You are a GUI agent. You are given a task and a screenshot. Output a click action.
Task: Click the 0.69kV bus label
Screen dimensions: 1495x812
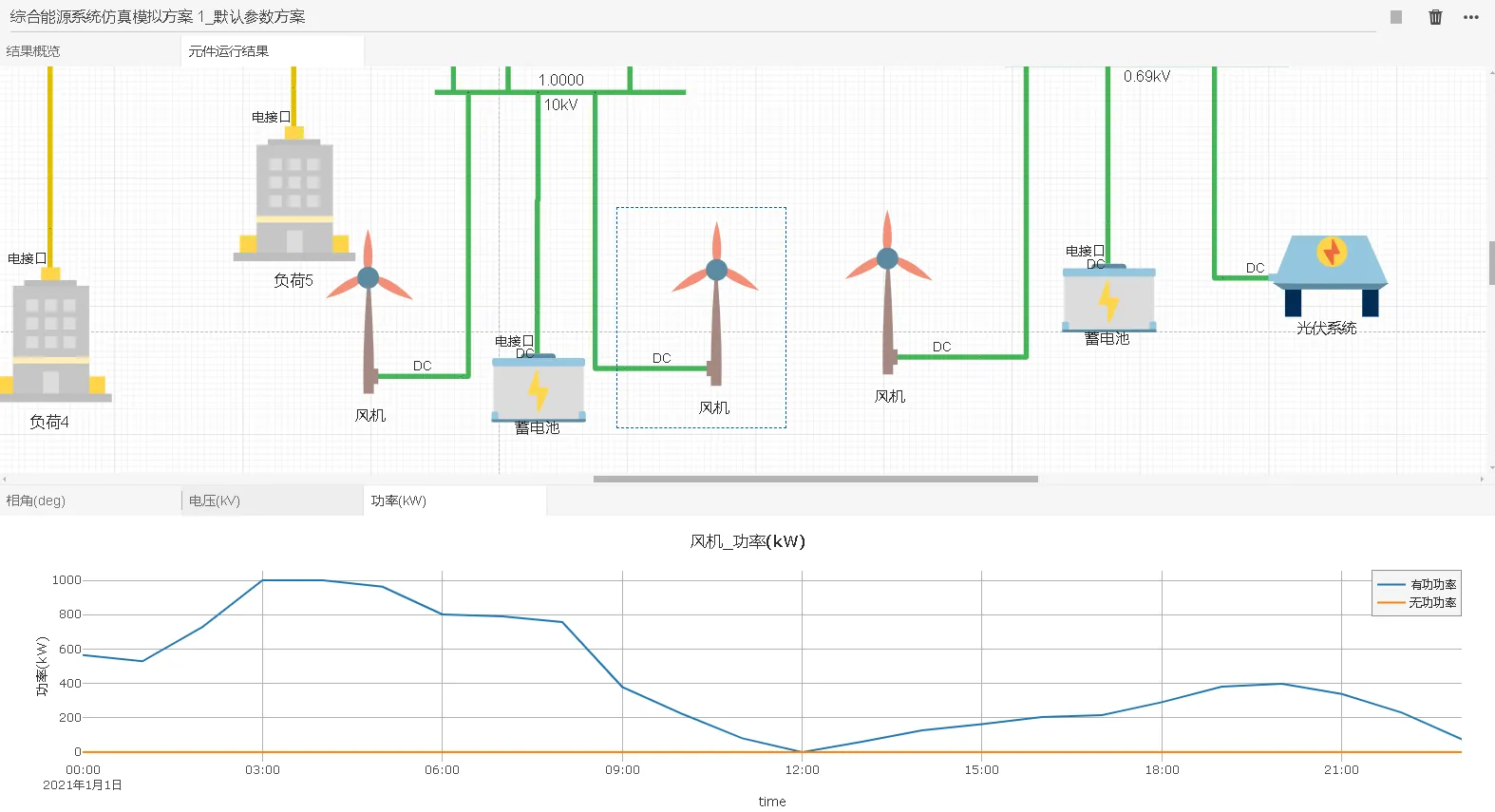point(1146,76)
